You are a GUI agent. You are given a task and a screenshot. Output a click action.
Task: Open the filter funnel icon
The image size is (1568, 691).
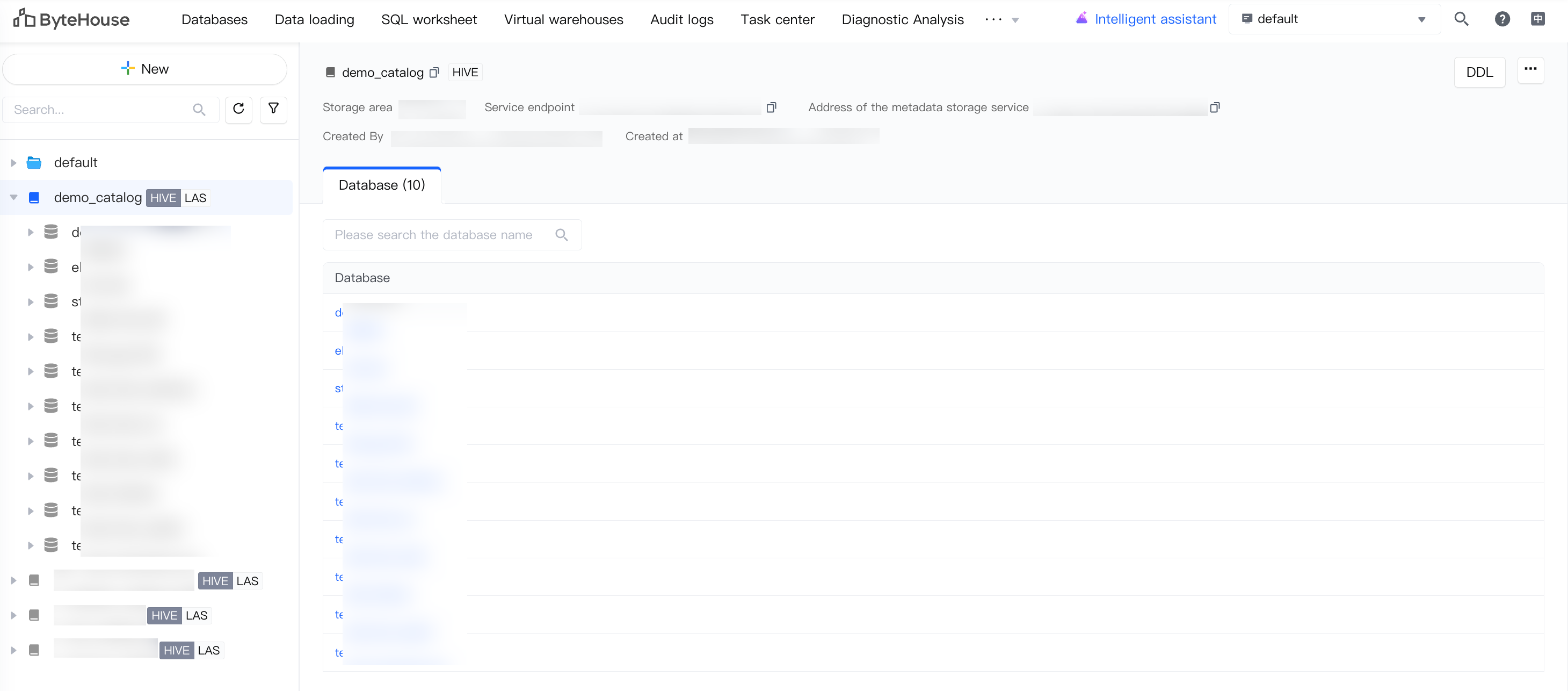273,109
